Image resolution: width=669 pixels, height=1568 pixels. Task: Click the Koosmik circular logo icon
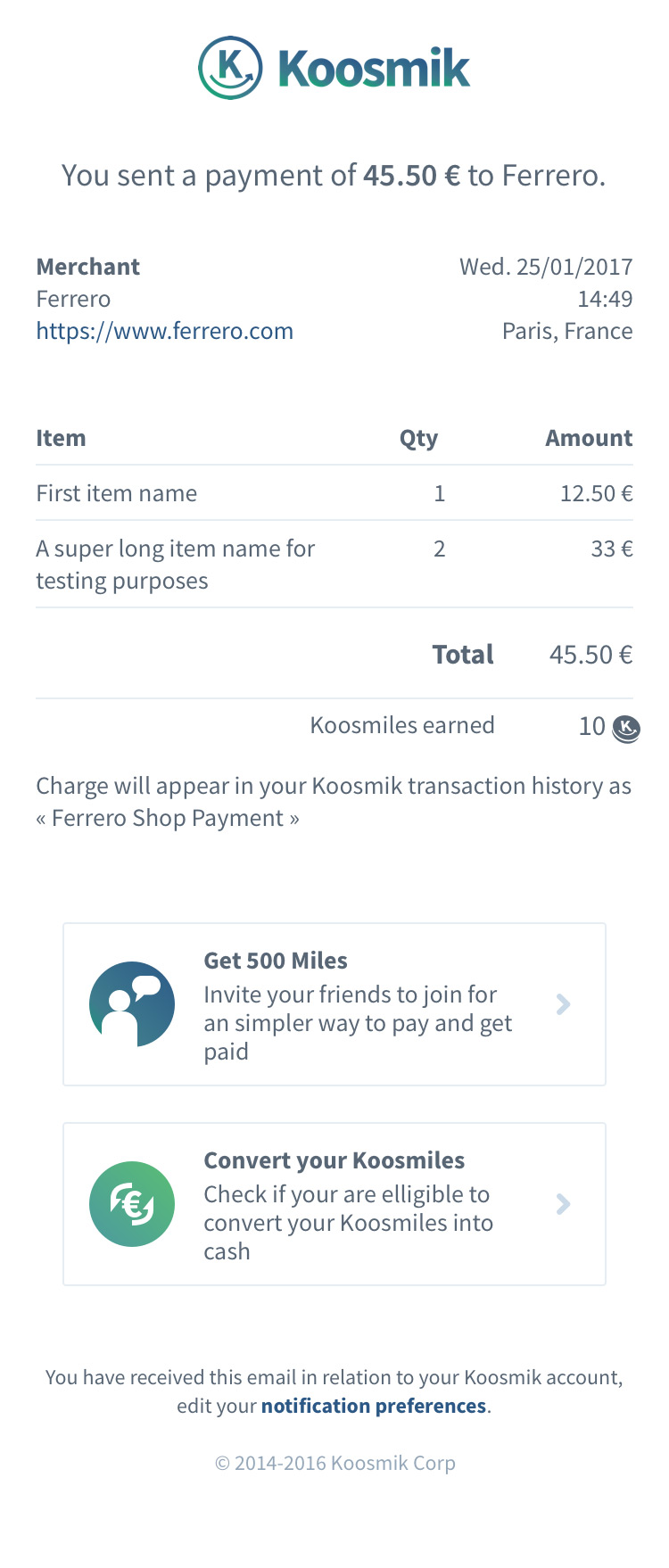[230, 68]
